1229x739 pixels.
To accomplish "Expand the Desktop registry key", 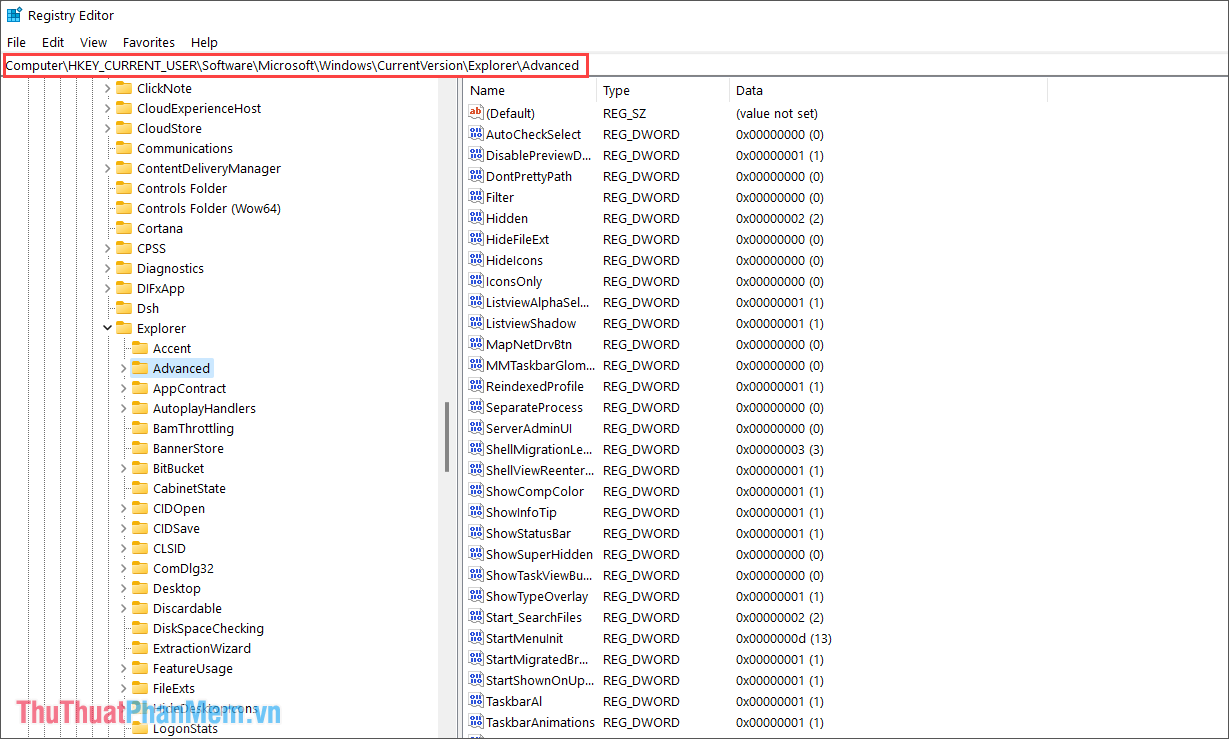I will click(x=122, y=588).
